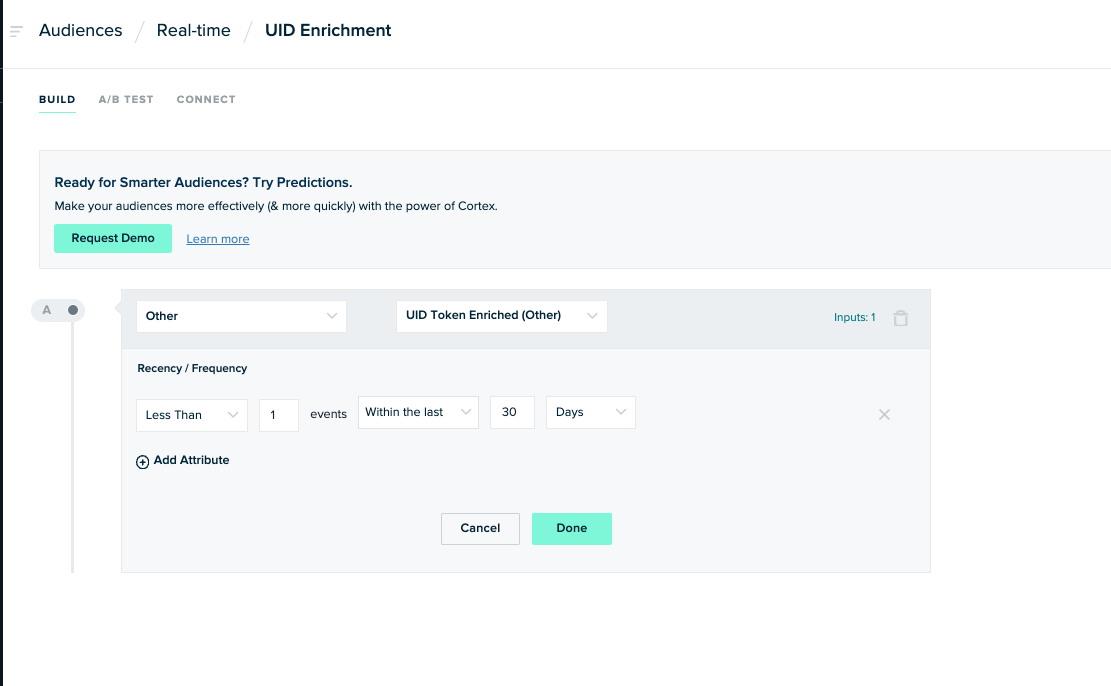Click the Request Demo button
Screen dimensions: 1111x686
click(113, 238)
